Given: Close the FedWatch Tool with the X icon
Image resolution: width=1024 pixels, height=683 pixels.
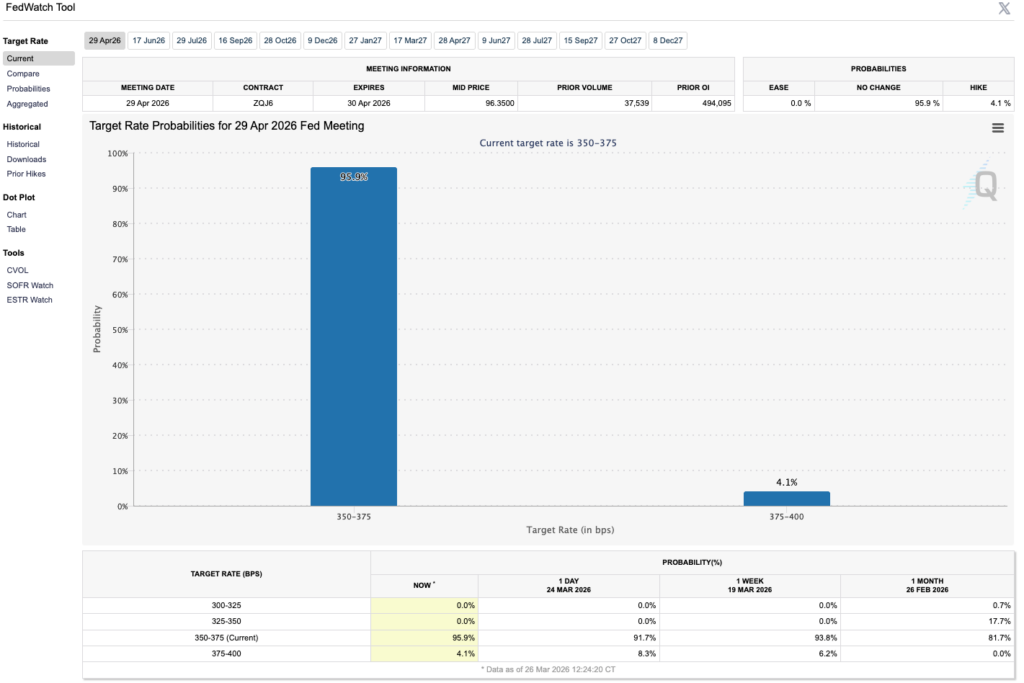Looking at the screenshot, I should (x=1003, y=9).
